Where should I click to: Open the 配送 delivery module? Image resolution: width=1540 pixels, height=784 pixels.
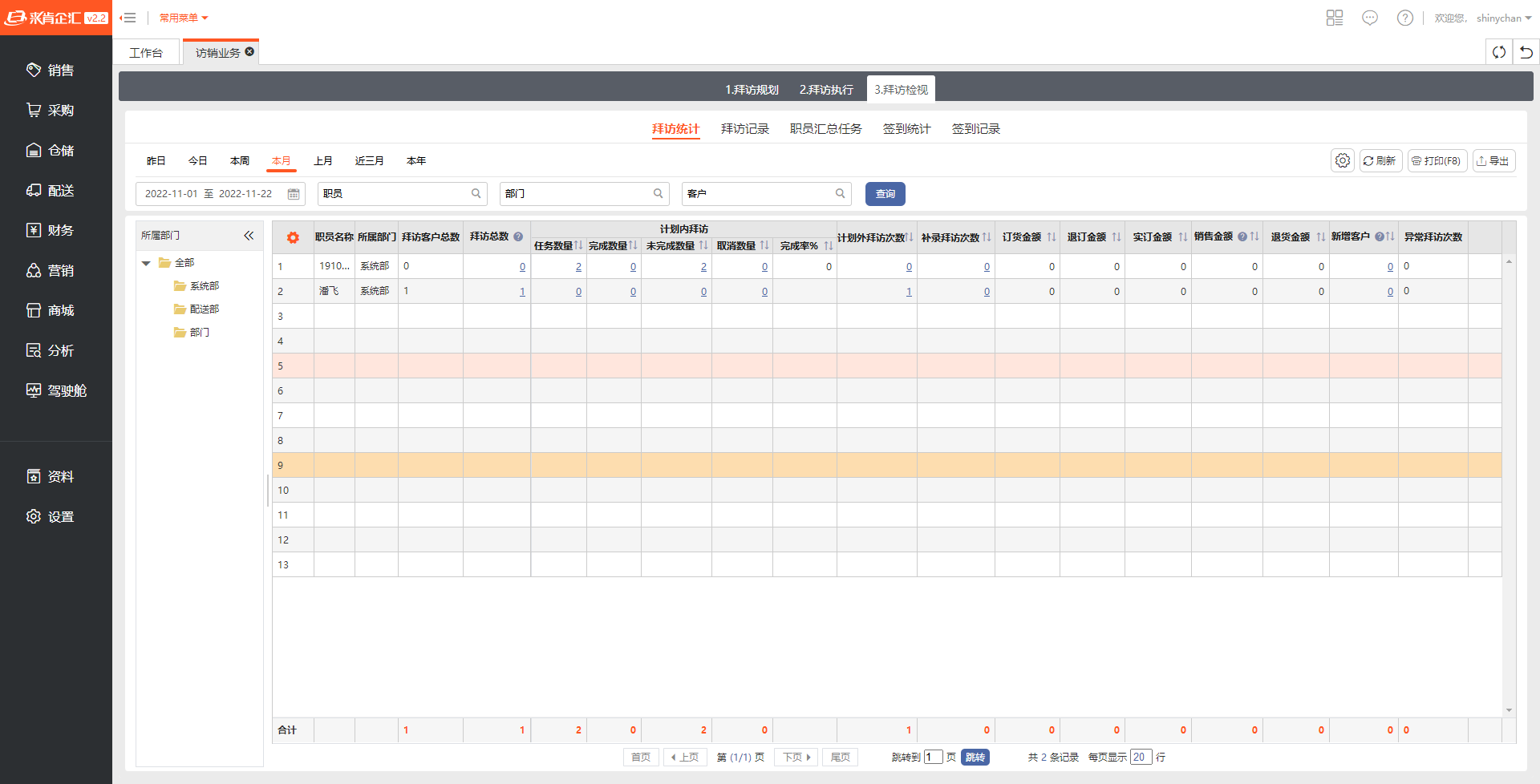(x=50, y=191)
